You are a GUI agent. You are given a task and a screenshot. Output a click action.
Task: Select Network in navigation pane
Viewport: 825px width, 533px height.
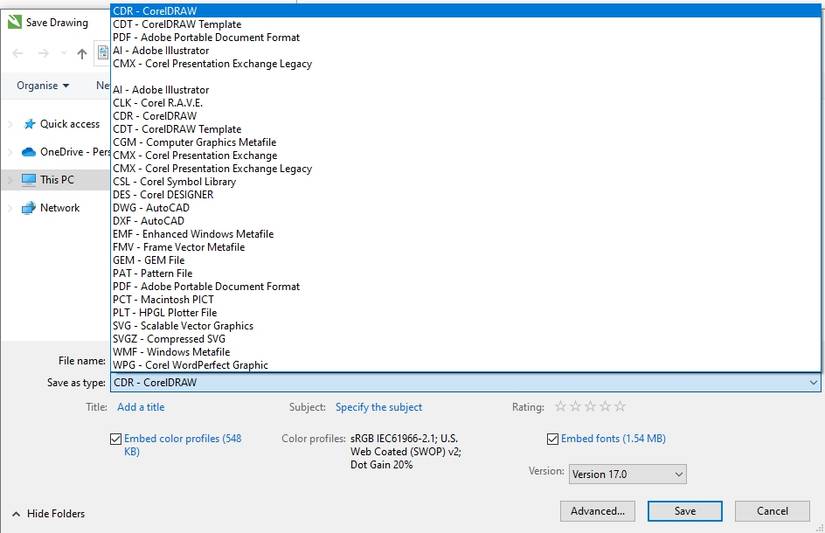point(59,208)
